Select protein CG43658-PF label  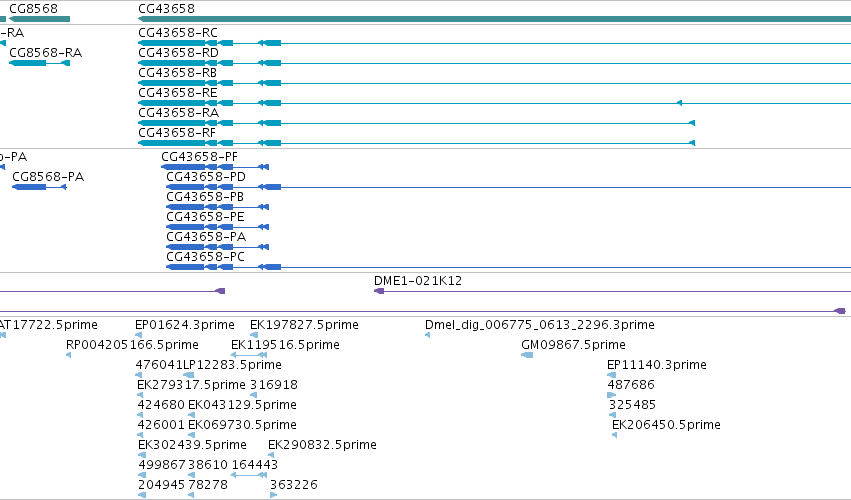pos(199,157)
